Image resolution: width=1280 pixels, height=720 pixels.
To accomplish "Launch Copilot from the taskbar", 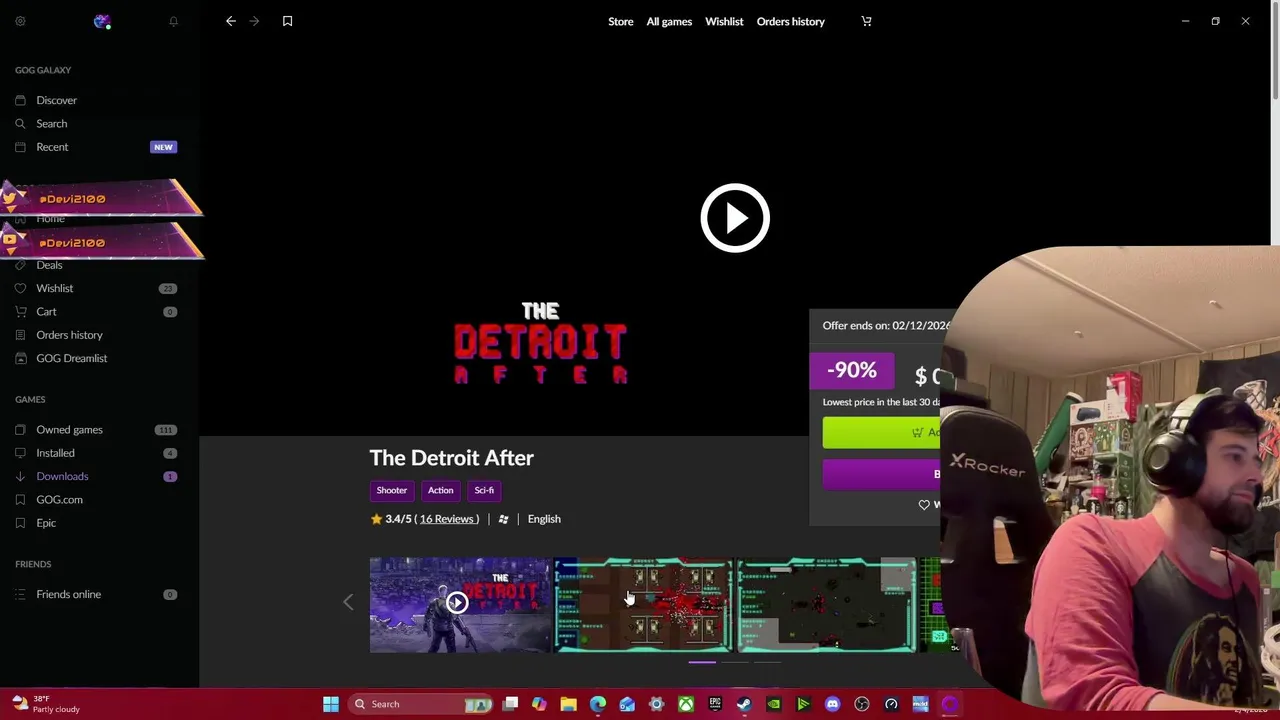I will [539, 704].
